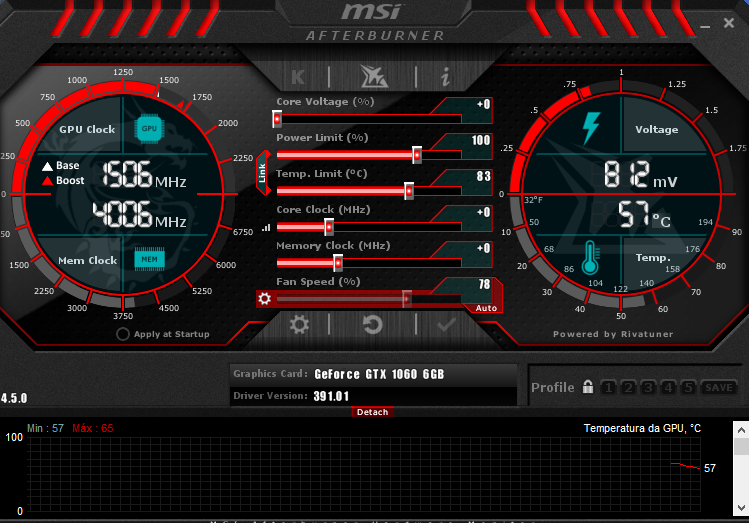
Task: Minimize the Afterburner window
Action: (x=705, y=27)
